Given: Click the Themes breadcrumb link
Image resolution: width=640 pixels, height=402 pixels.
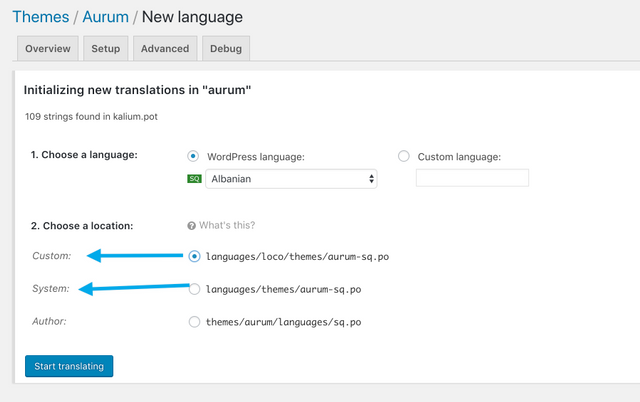Looking at the screenshot, I should [x=40, y=17].
